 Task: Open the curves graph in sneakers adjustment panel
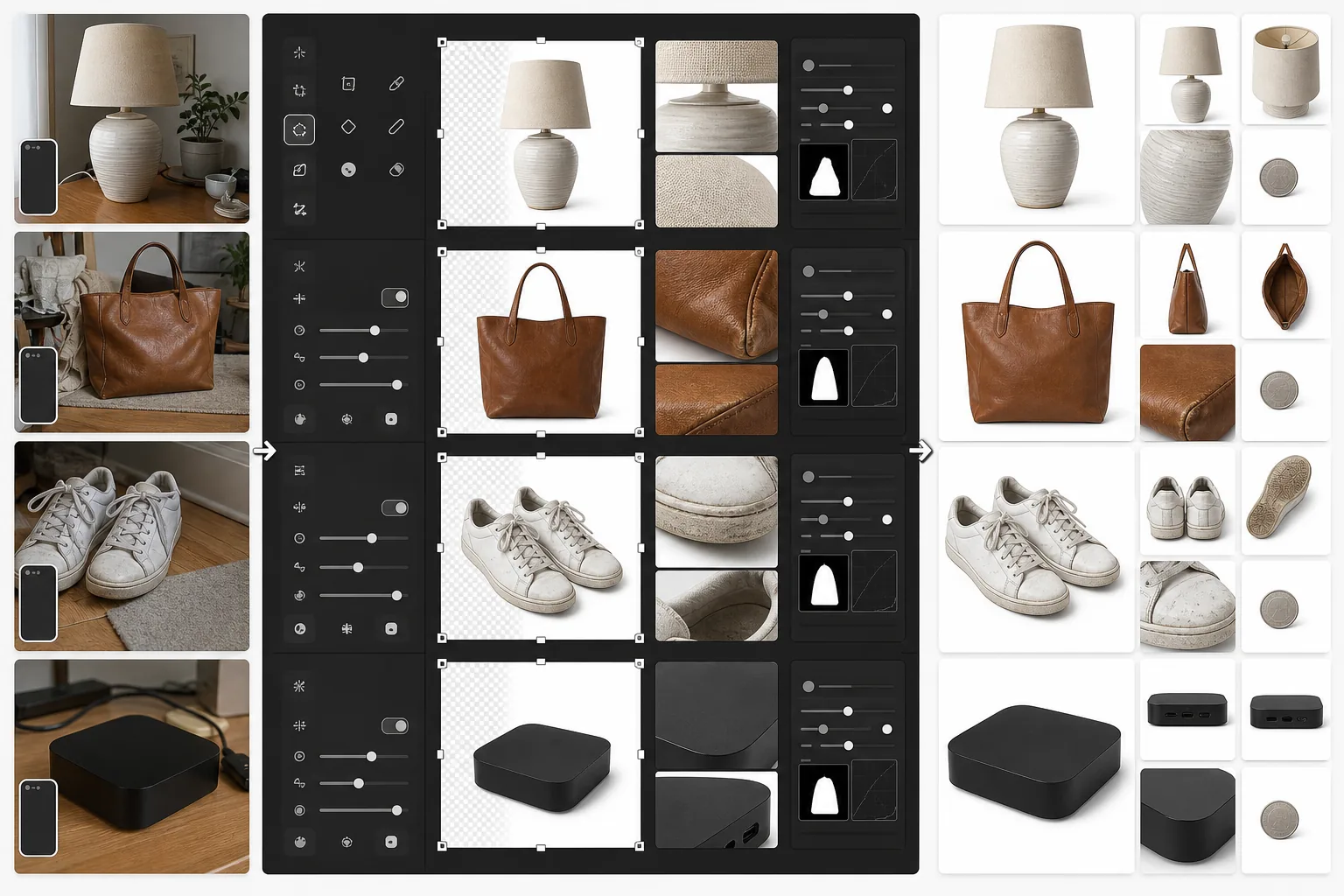(x=874, y=581)
